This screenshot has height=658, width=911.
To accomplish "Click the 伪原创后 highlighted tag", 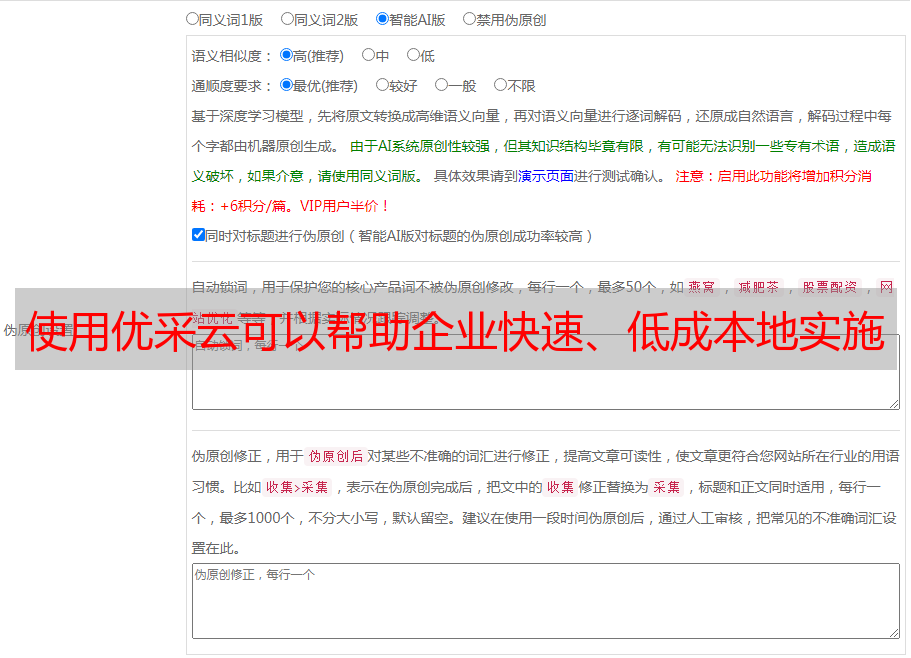I will [x=336, y=456].
